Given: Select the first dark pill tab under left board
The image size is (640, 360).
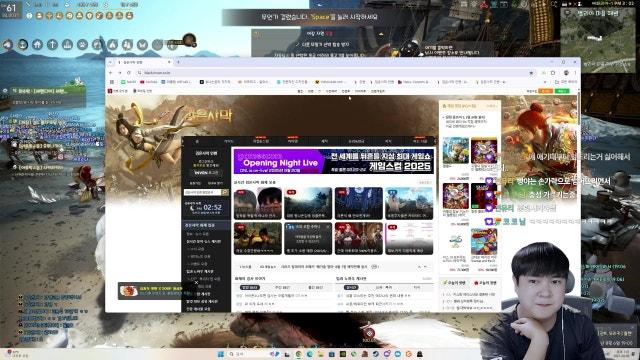Looking at the screenshot, I should (249, 287).
